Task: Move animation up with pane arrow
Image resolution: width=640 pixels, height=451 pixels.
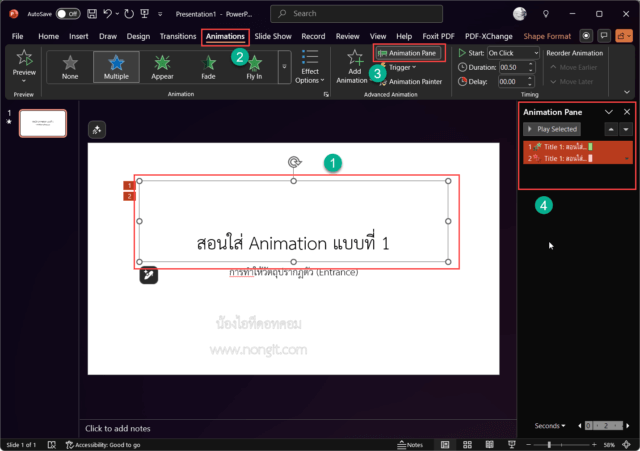Action: pos(611,129)
